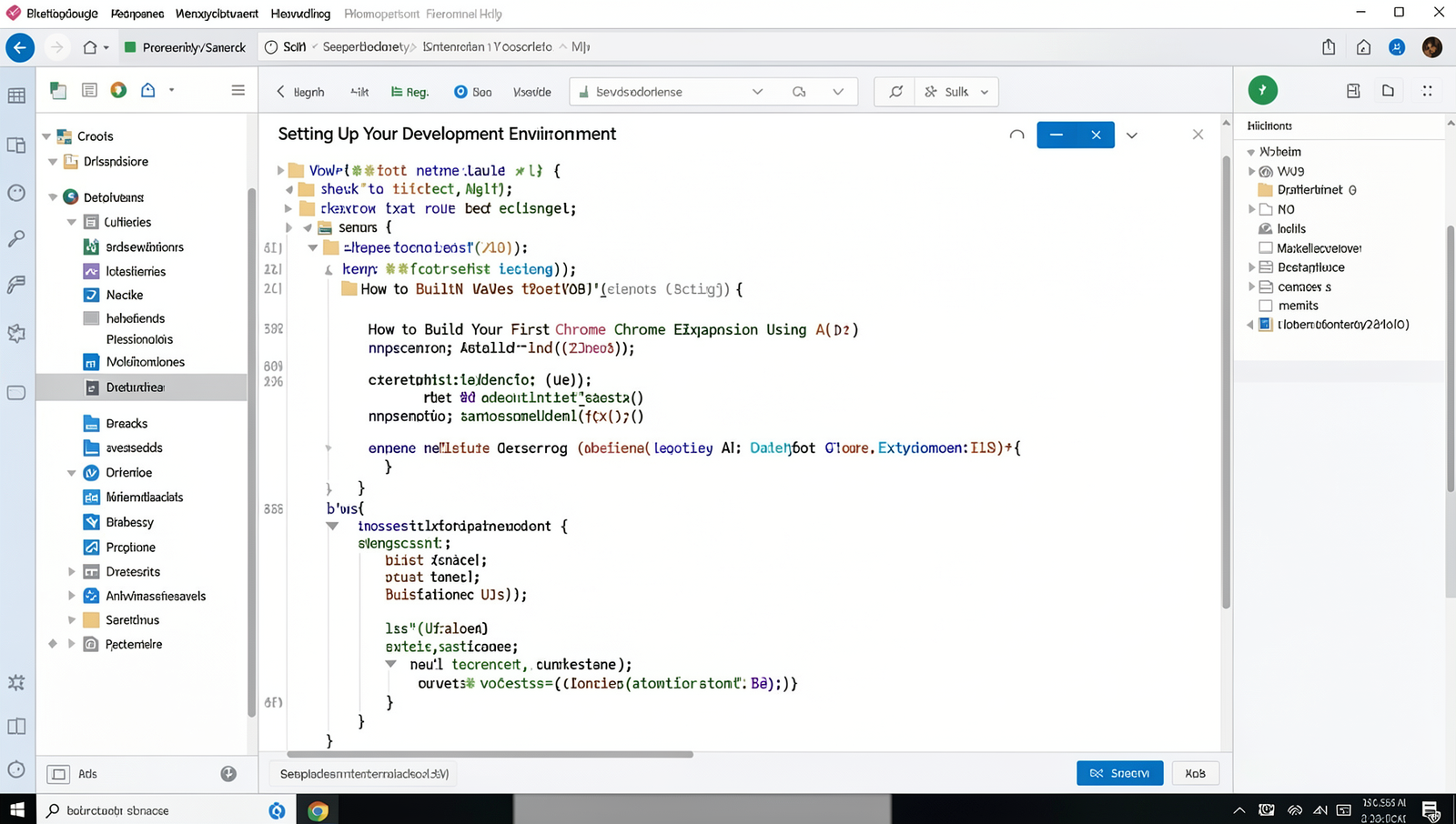Close the document panel with the X

[1198, 135]
